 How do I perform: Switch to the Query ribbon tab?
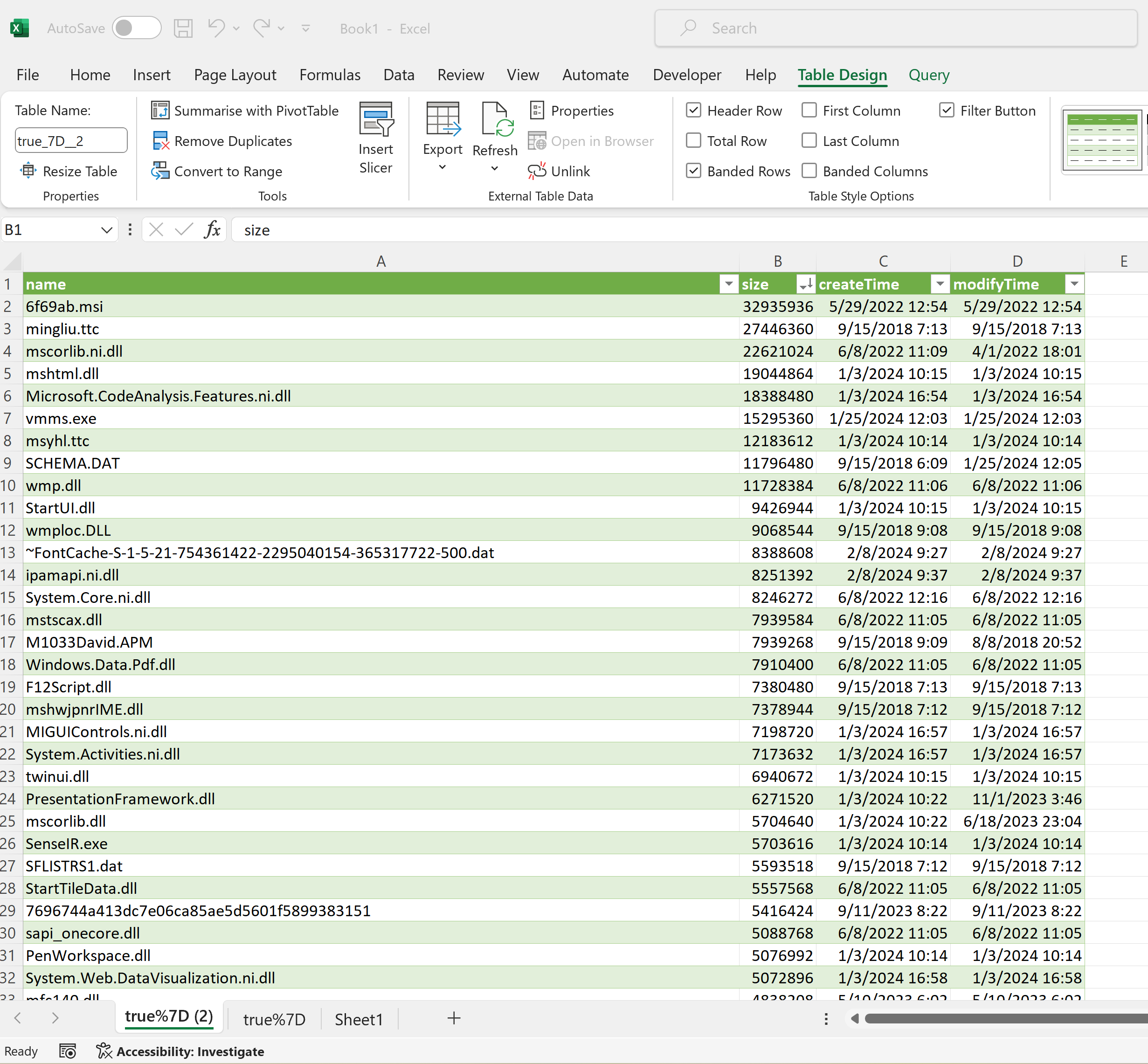pos(928,75)
